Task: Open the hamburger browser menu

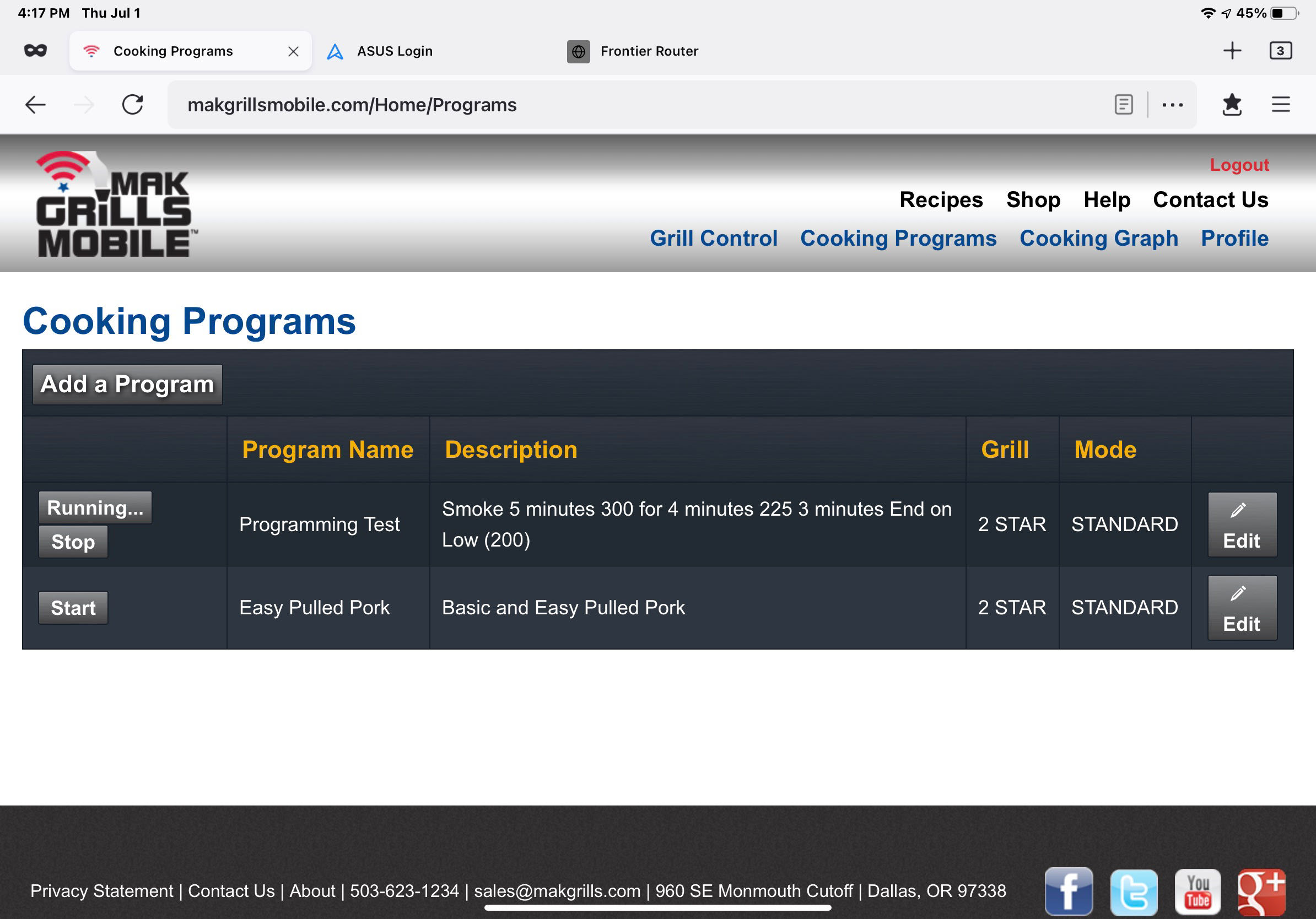Action: (1281, 105)
